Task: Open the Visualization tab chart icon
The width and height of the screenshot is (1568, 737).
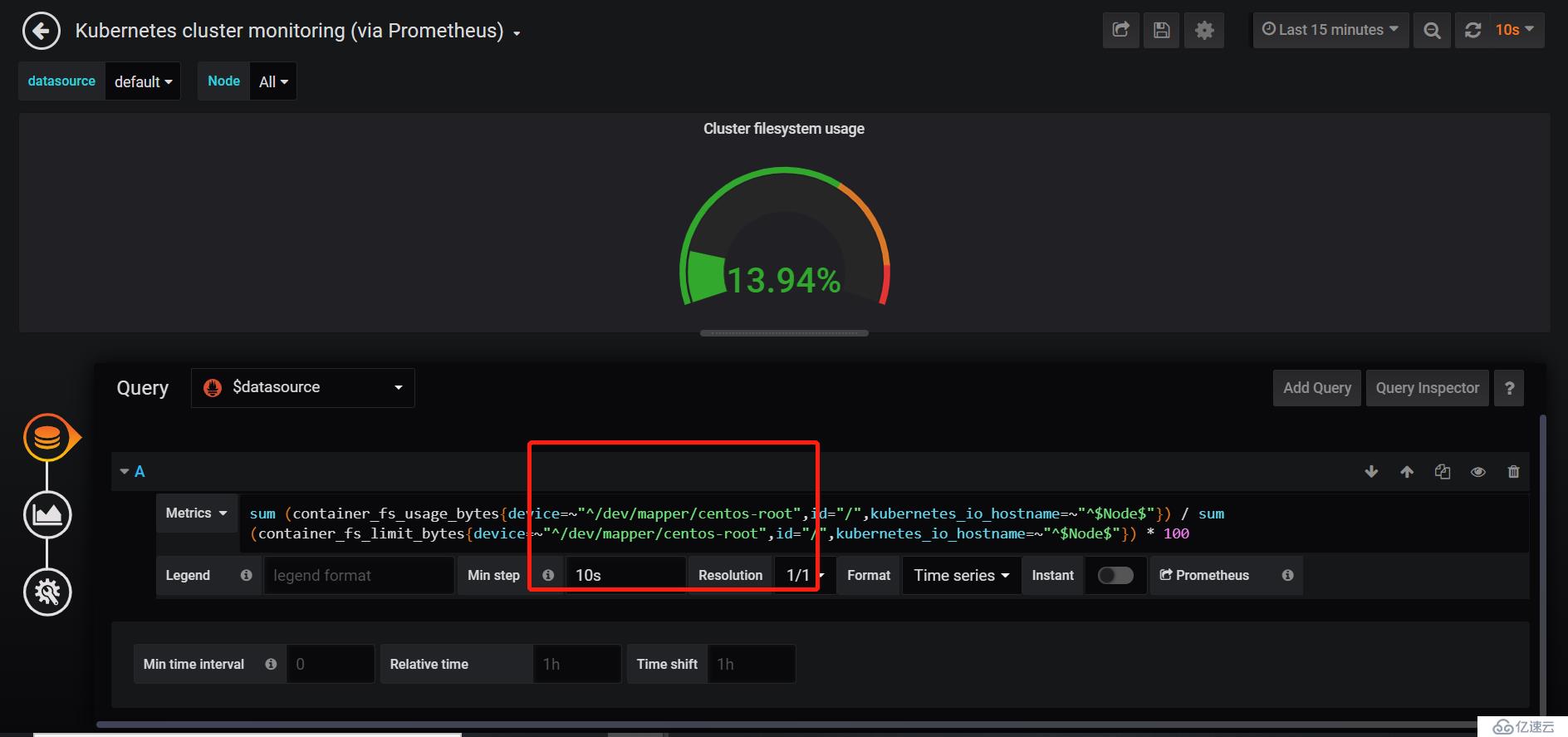Action: [x=47, y=515]
